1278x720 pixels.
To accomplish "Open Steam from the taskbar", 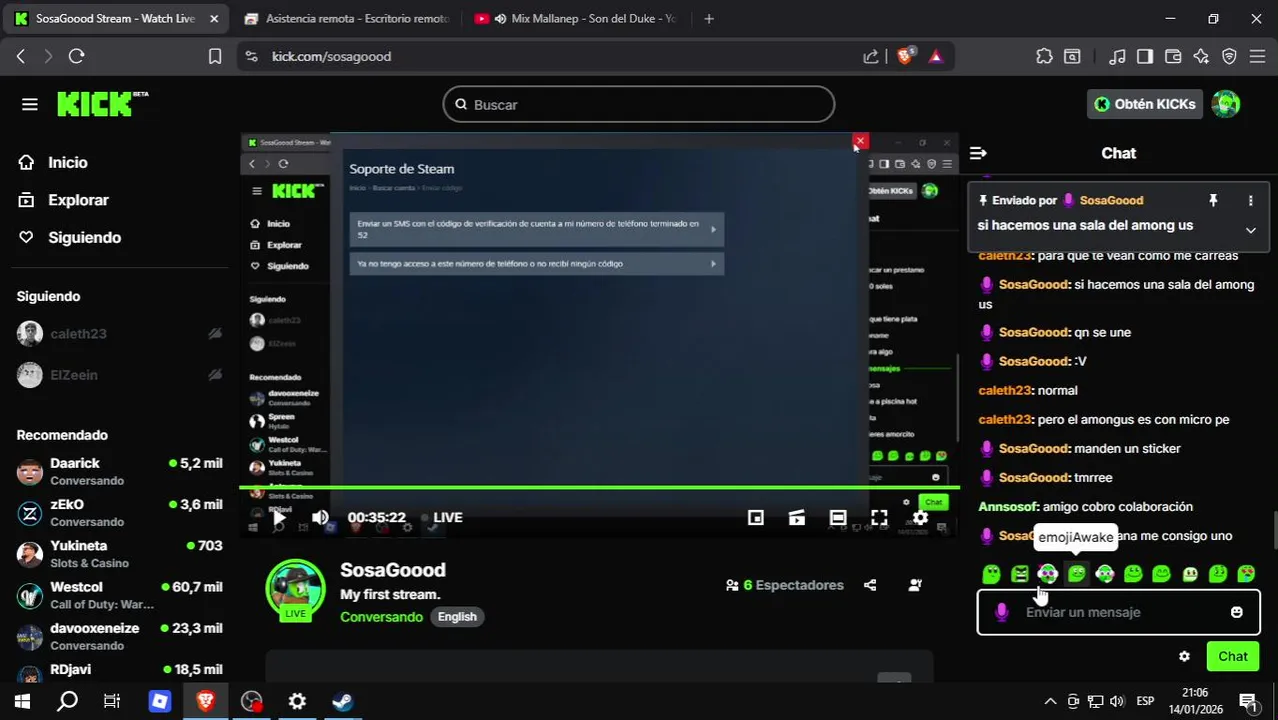I will click(343, 701).
